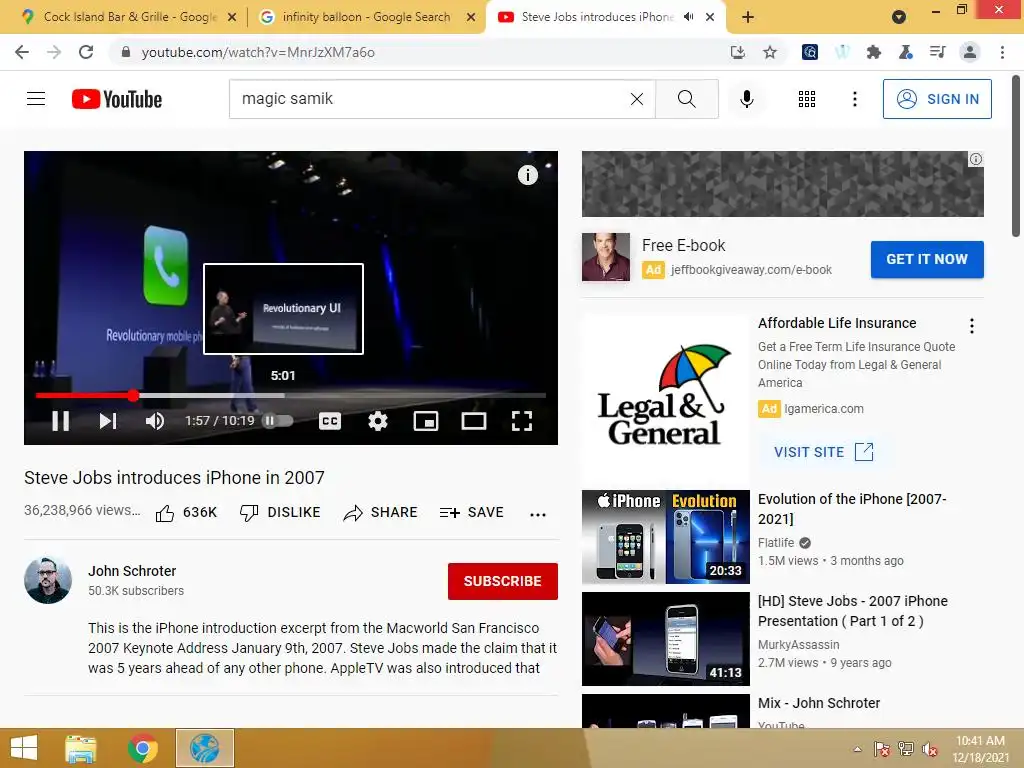Click VISIT SITE for Legal & General

[x=824, y=452]
